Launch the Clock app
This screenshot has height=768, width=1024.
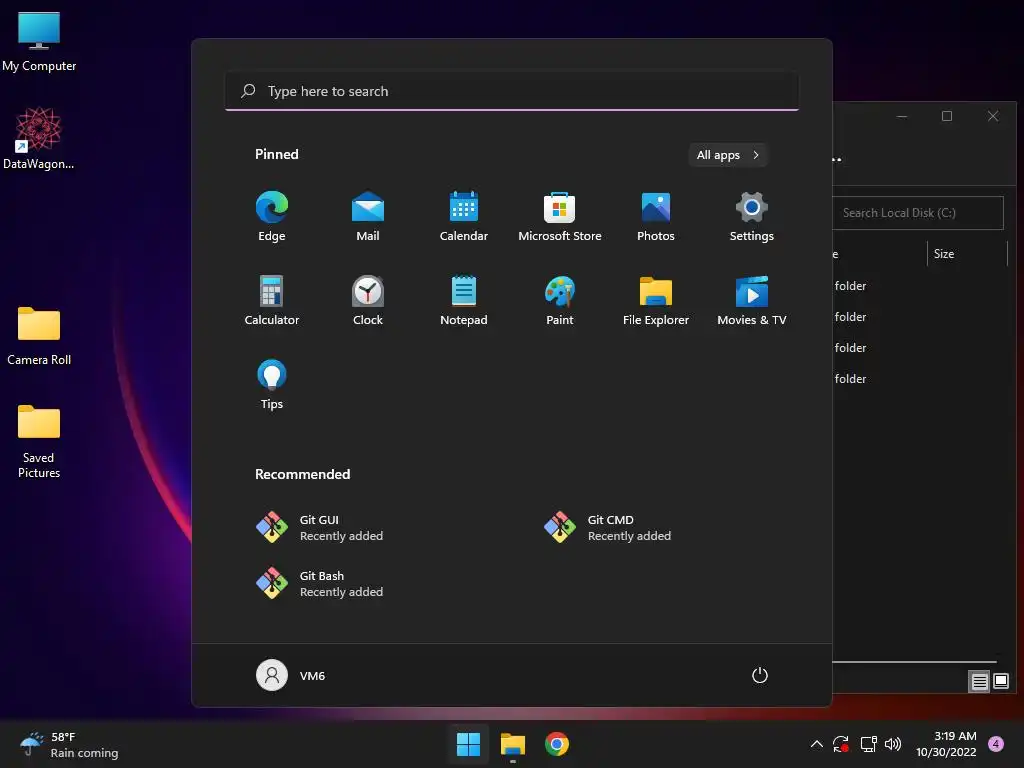click(368, 300)
